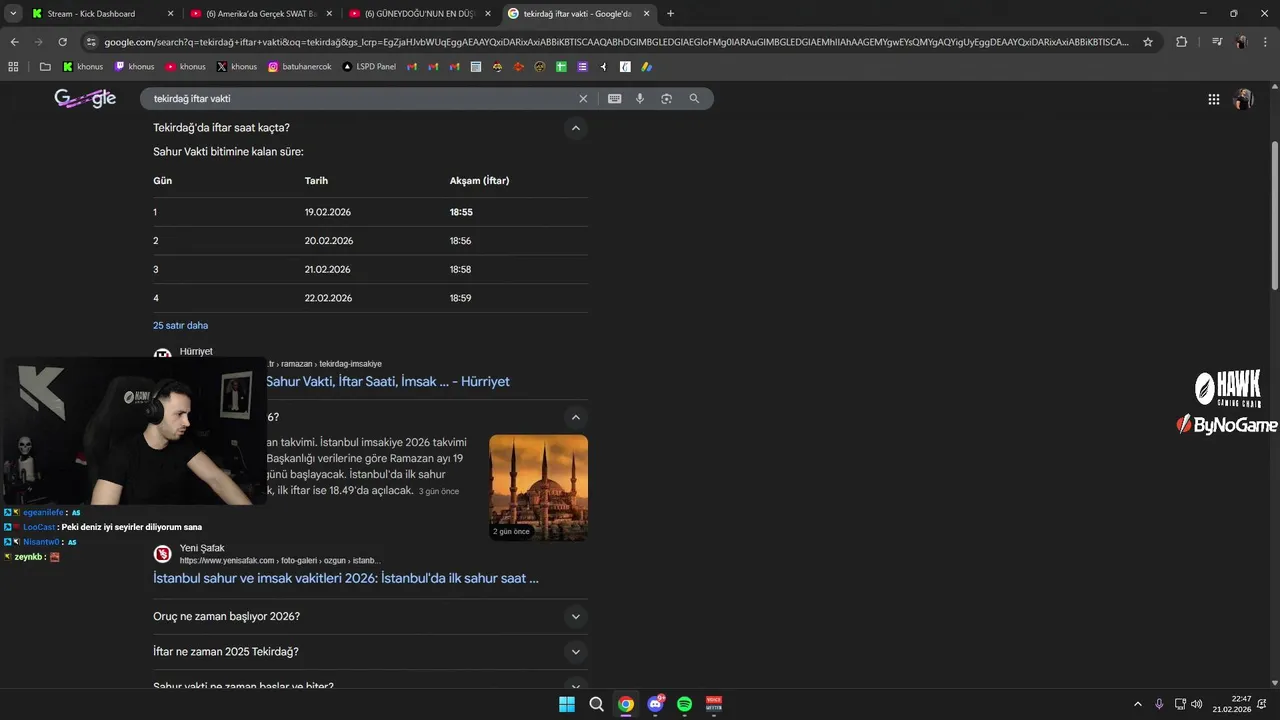The width and height of the screenshot is (1280, 720).
Task: Close the Stream - Kick Dashboard tab
Action: (x=170, y=14)
